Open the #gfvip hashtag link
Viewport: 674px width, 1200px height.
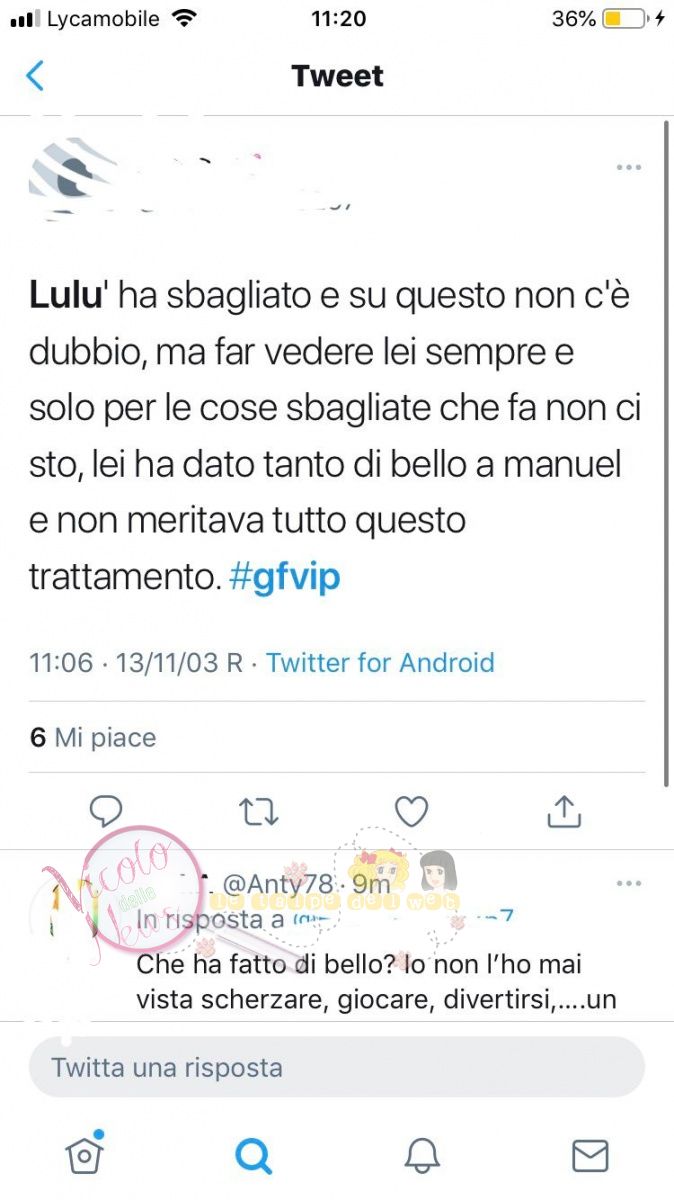[x=285, y=578]
